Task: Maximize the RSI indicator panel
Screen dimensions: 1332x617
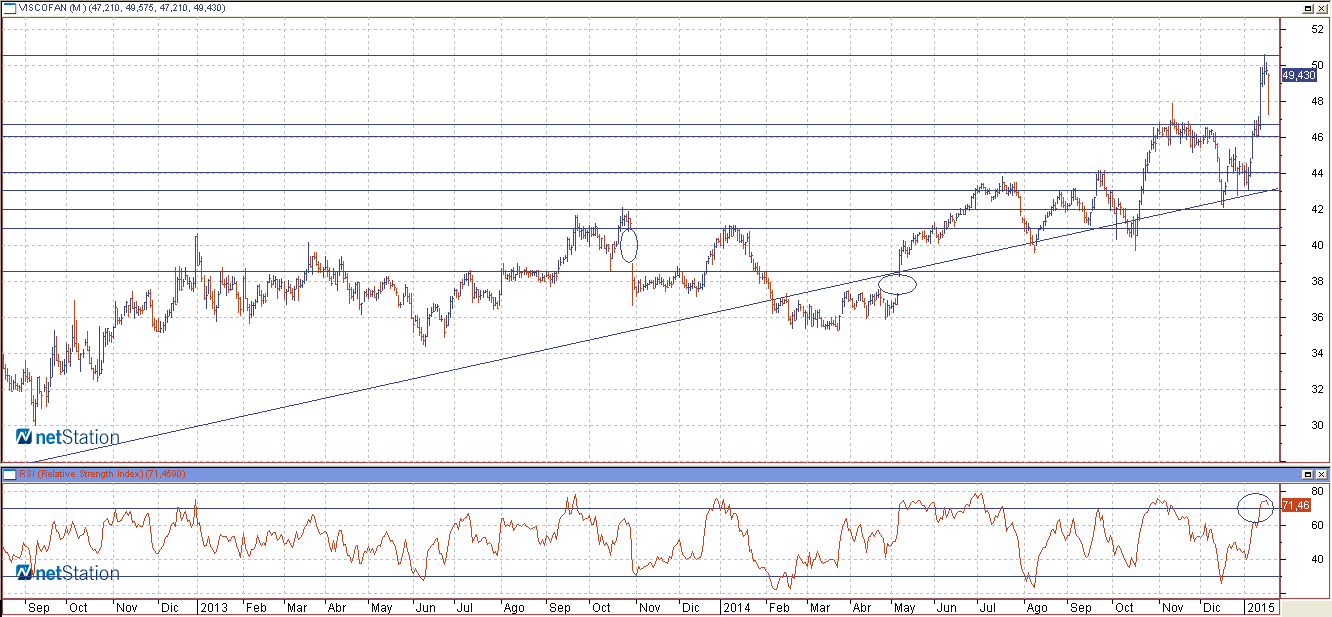Action: click(x=1307, y=473)
